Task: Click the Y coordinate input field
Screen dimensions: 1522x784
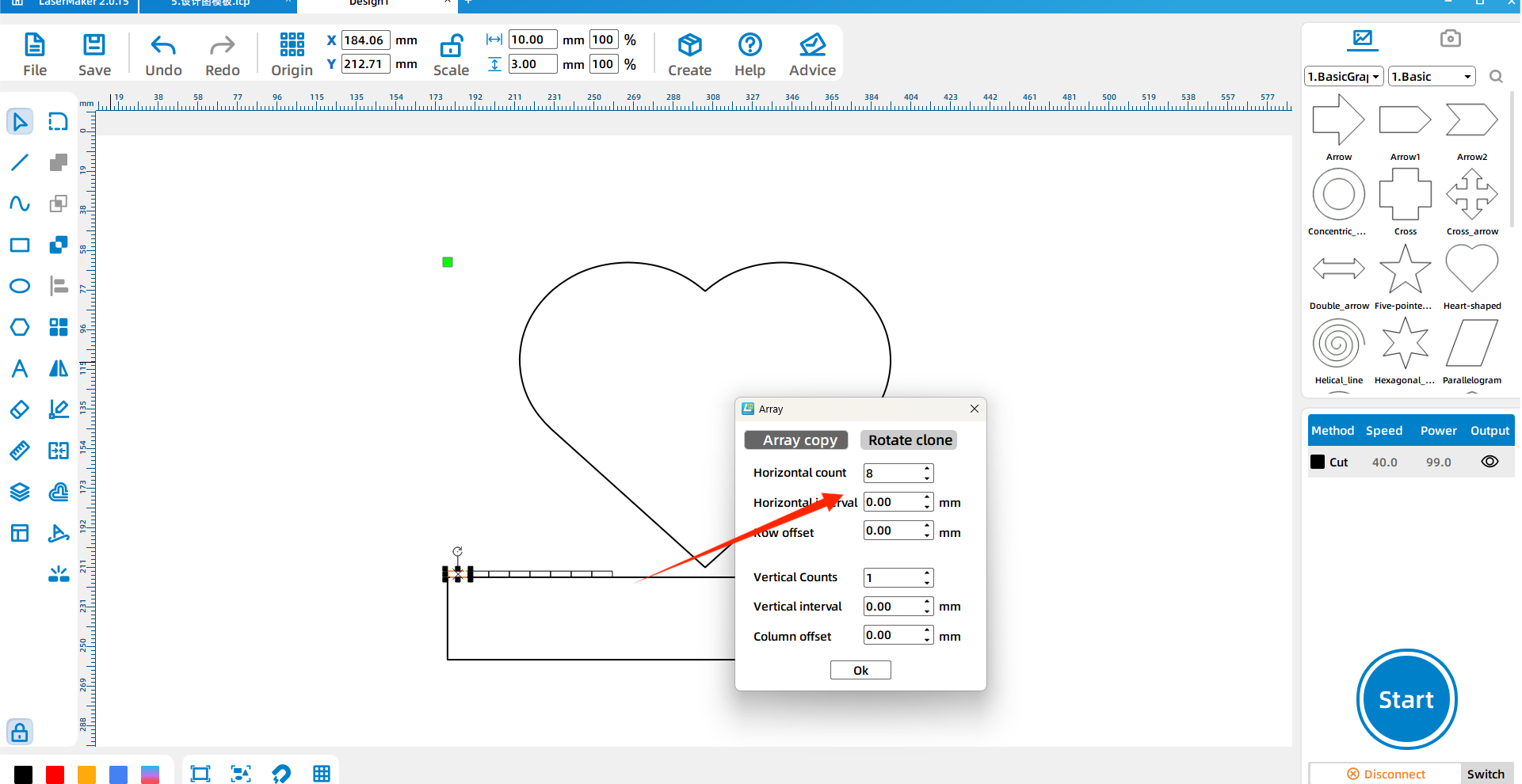Action: pos(365,64)
